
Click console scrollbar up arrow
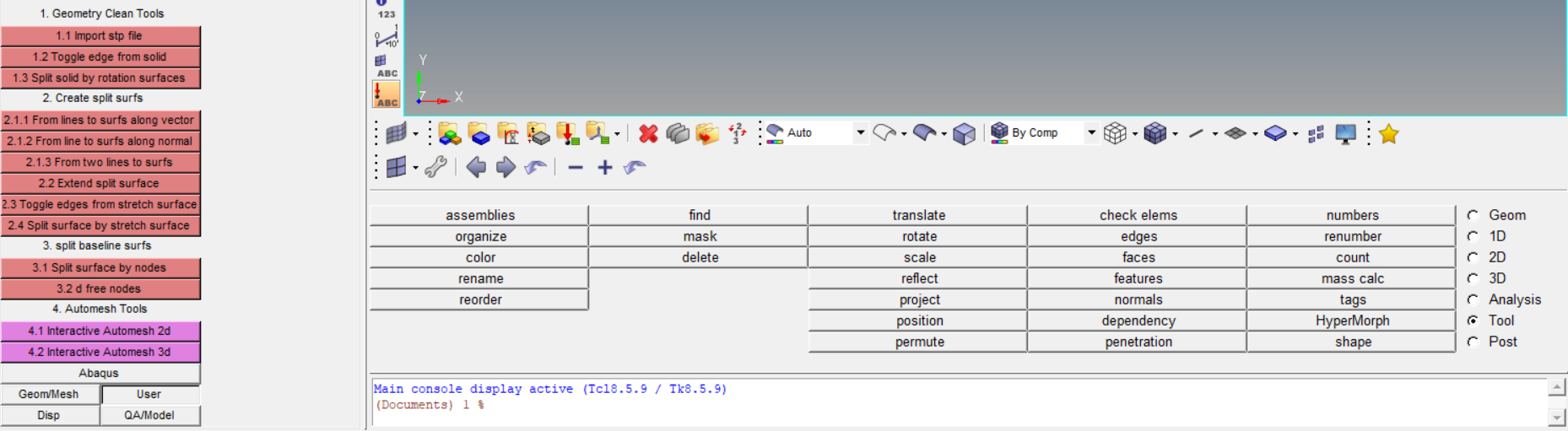1557,387
